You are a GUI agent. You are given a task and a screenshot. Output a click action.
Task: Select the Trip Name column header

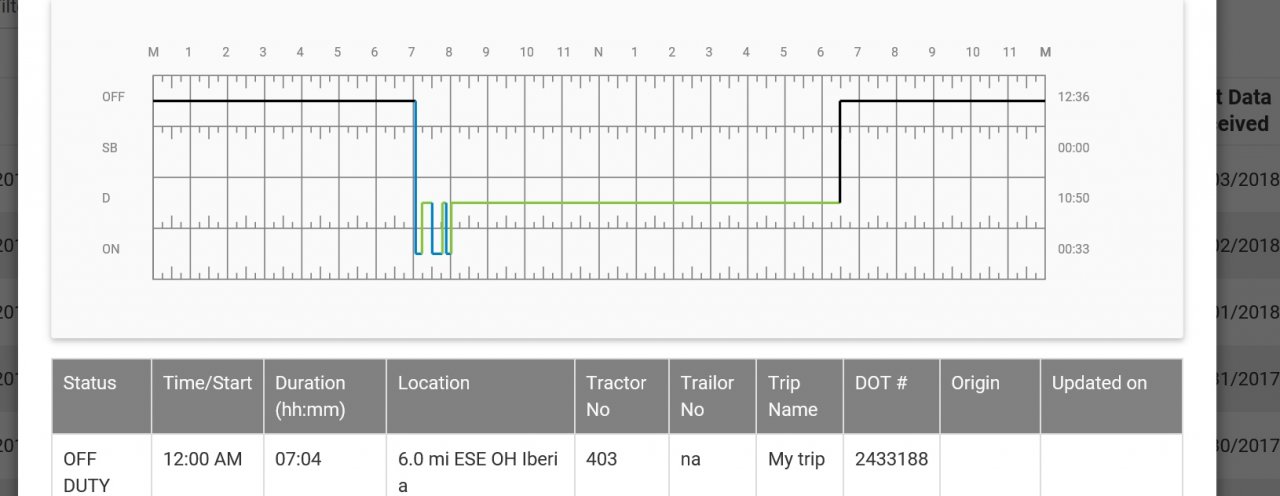coord(793,396)
